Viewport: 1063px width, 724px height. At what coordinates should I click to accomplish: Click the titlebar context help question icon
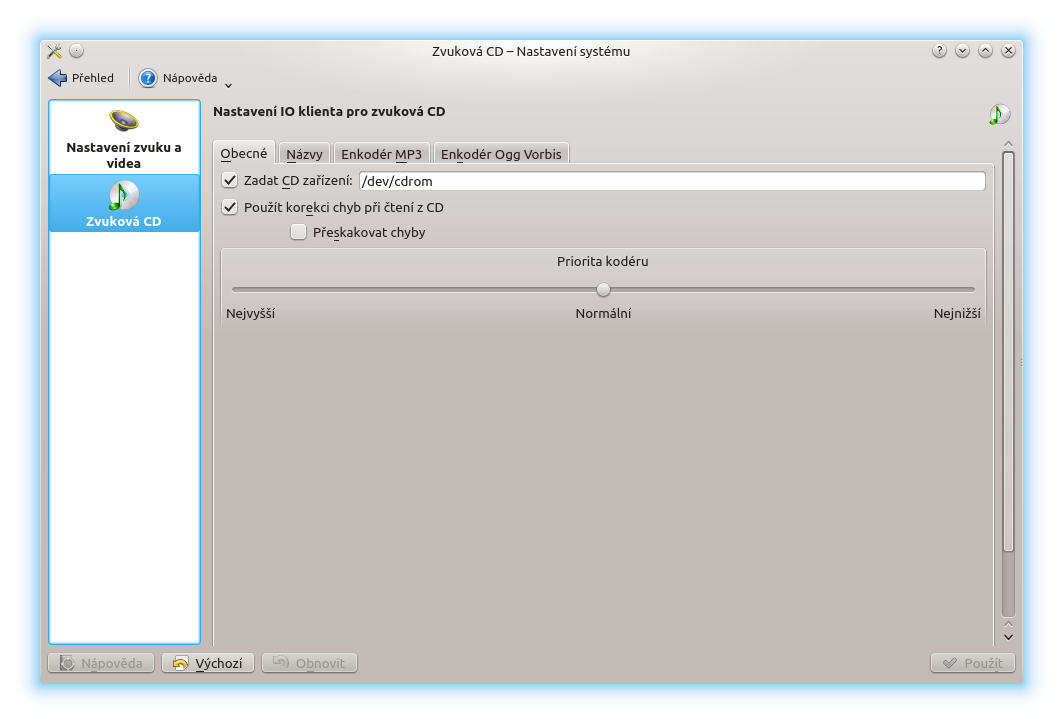pos(939,51)
